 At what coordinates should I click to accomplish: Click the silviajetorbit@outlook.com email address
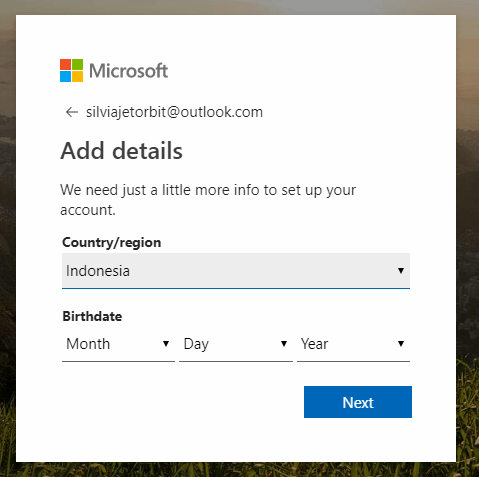pyautogui.click(x=174, y=112)
